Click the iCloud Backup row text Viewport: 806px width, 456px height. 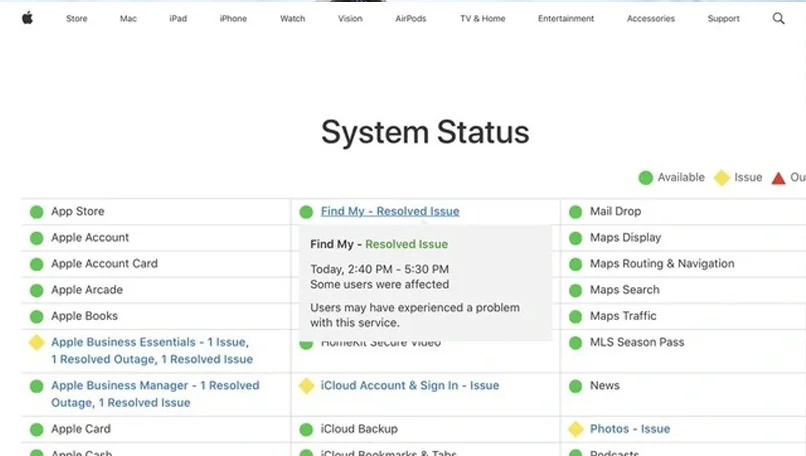tap(359, 429)
